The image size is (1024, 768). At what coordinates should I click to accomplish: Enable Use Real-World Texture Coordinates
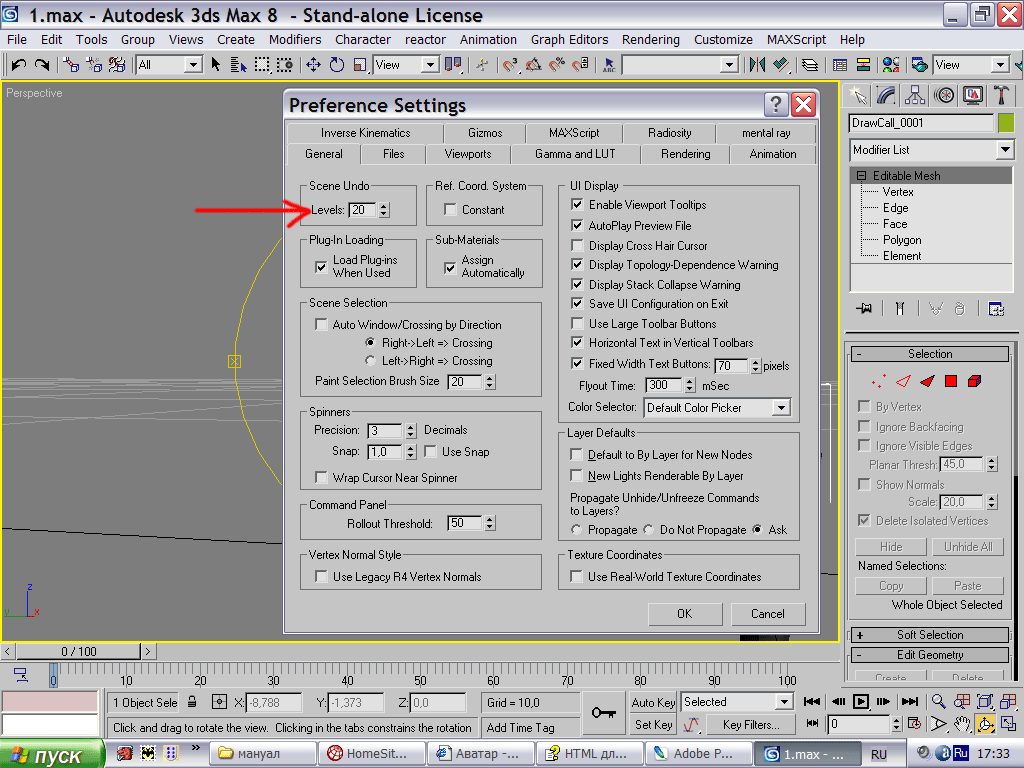pyautogui.click(x=576, y=576)
